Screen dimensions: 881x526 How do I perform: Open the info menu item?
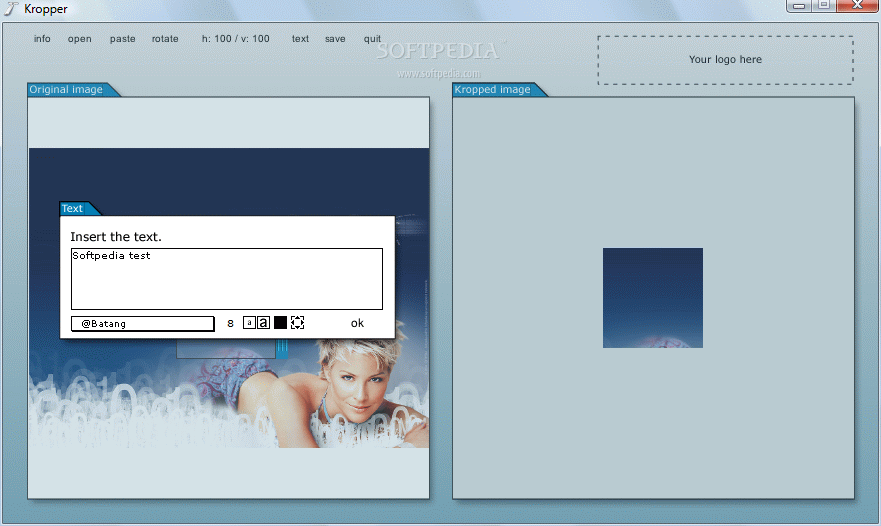pyautogui.click(x=42, y=39)
